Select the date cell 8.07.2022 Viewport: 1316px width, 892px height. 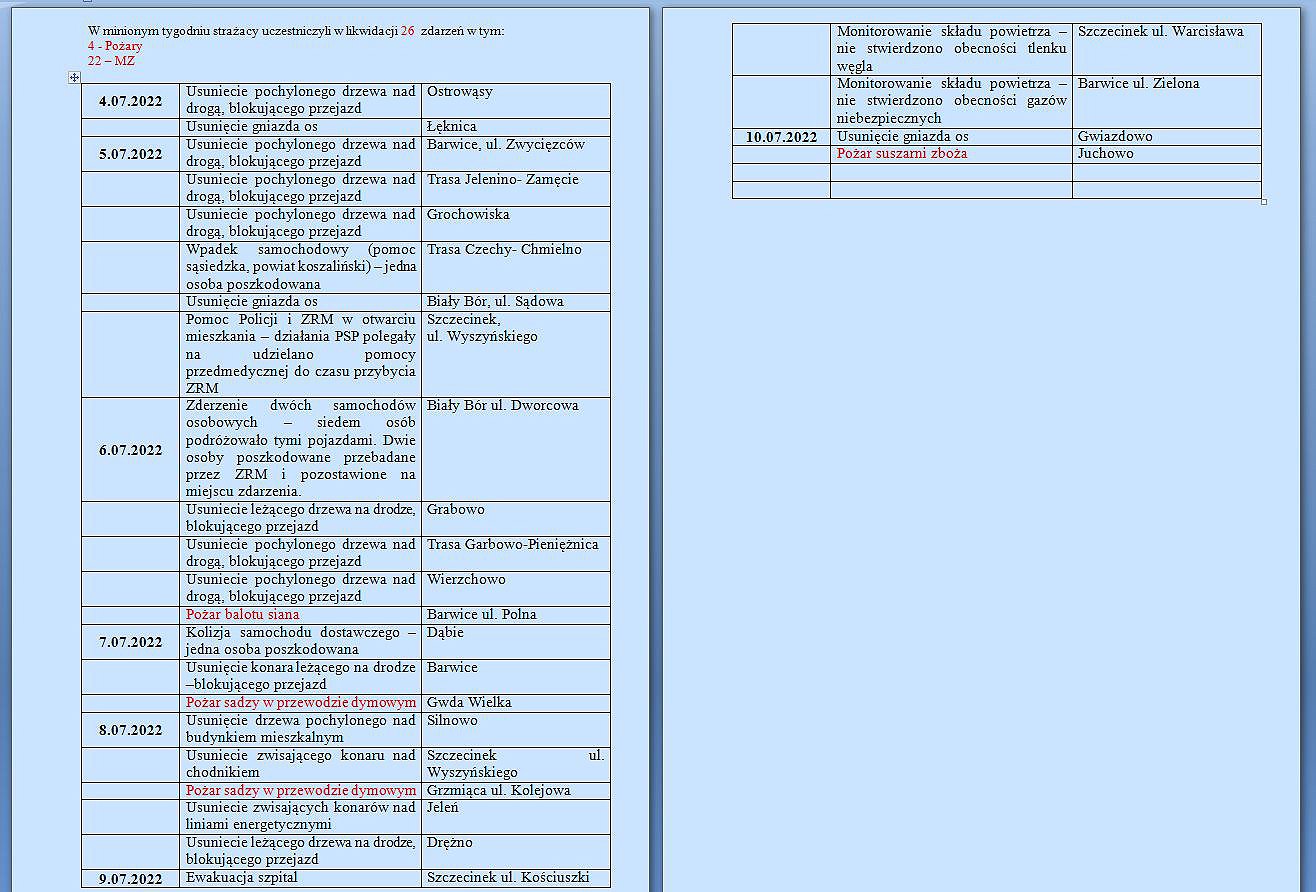[131, 730]
